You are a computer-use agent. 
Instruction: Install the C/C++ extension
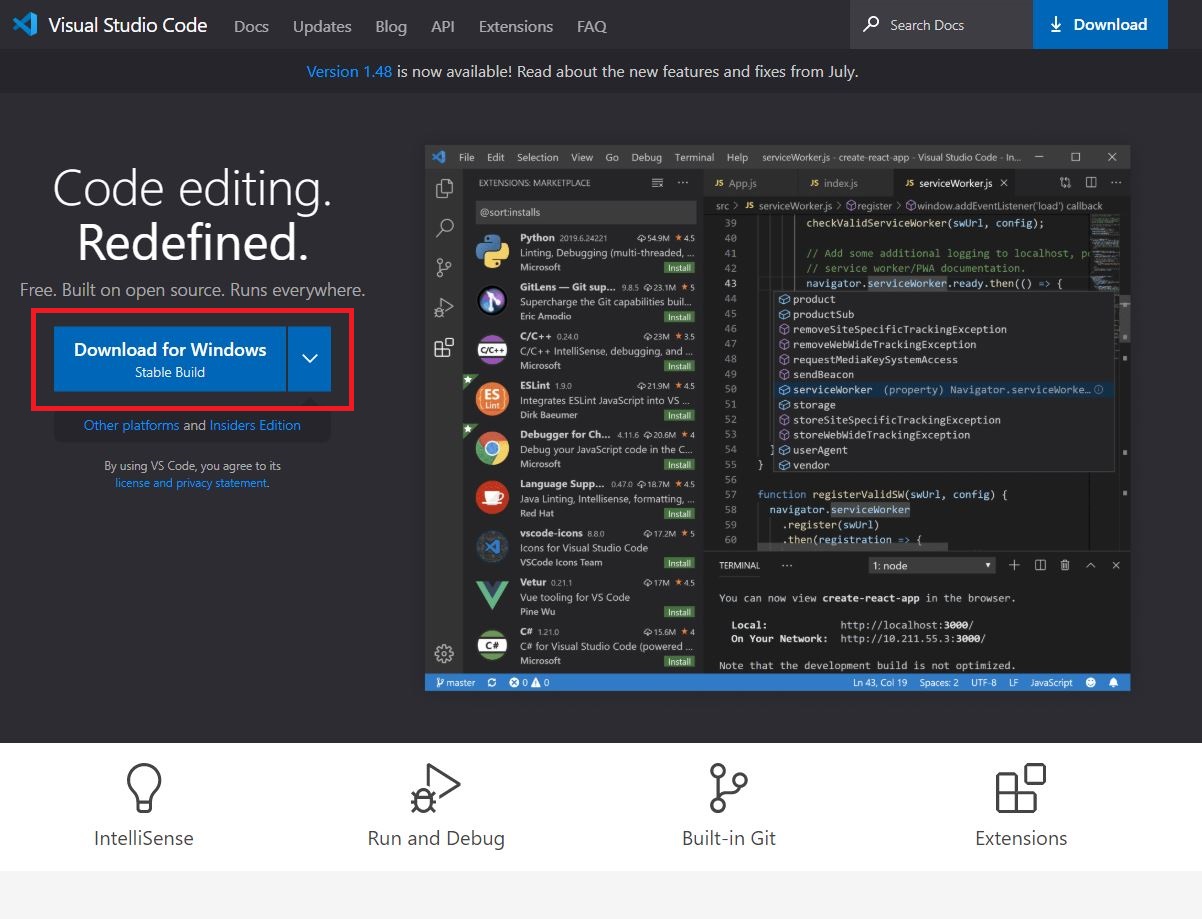680,366
